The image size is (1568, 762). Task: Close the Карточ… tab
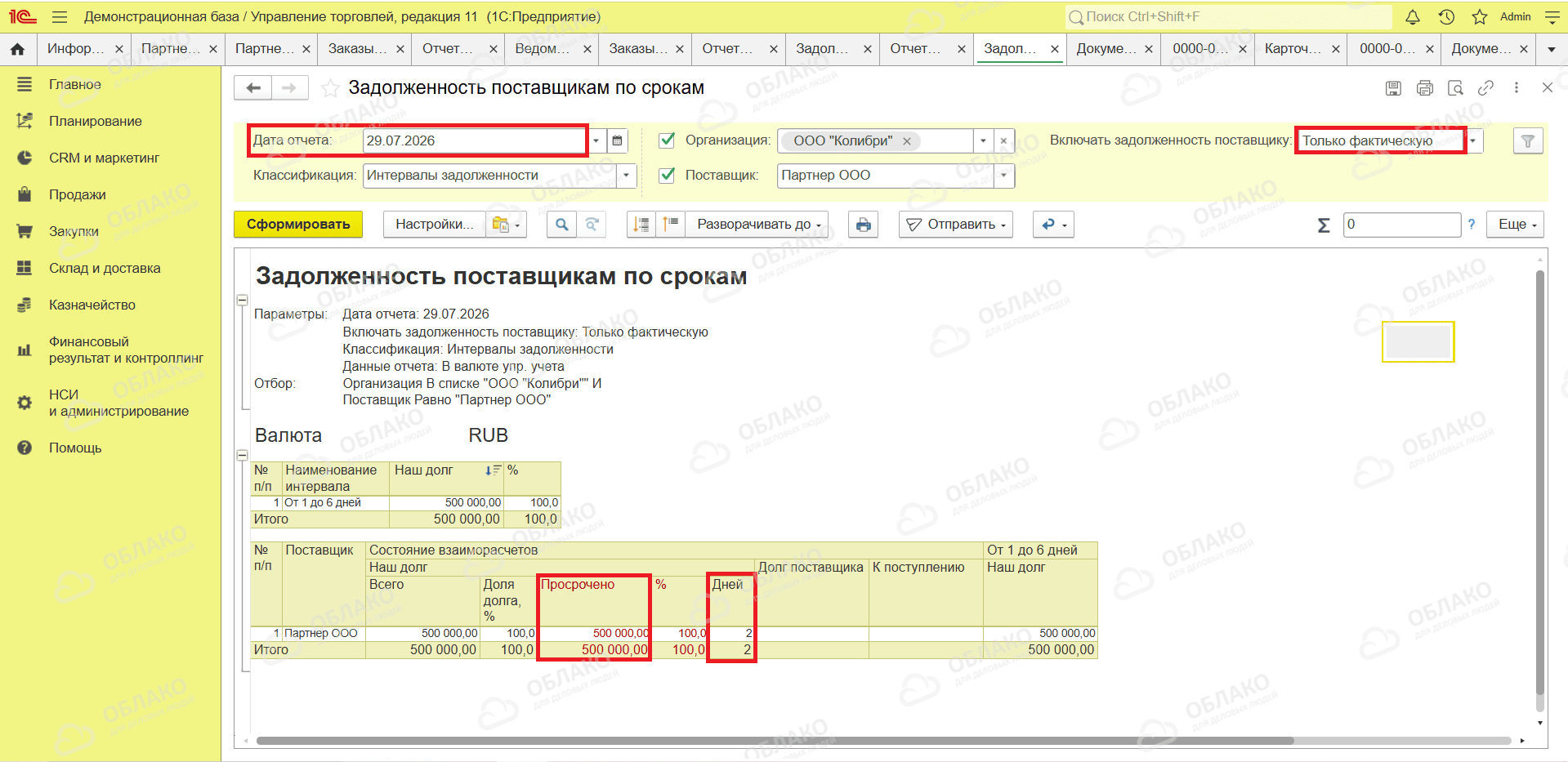point(1336,49)
